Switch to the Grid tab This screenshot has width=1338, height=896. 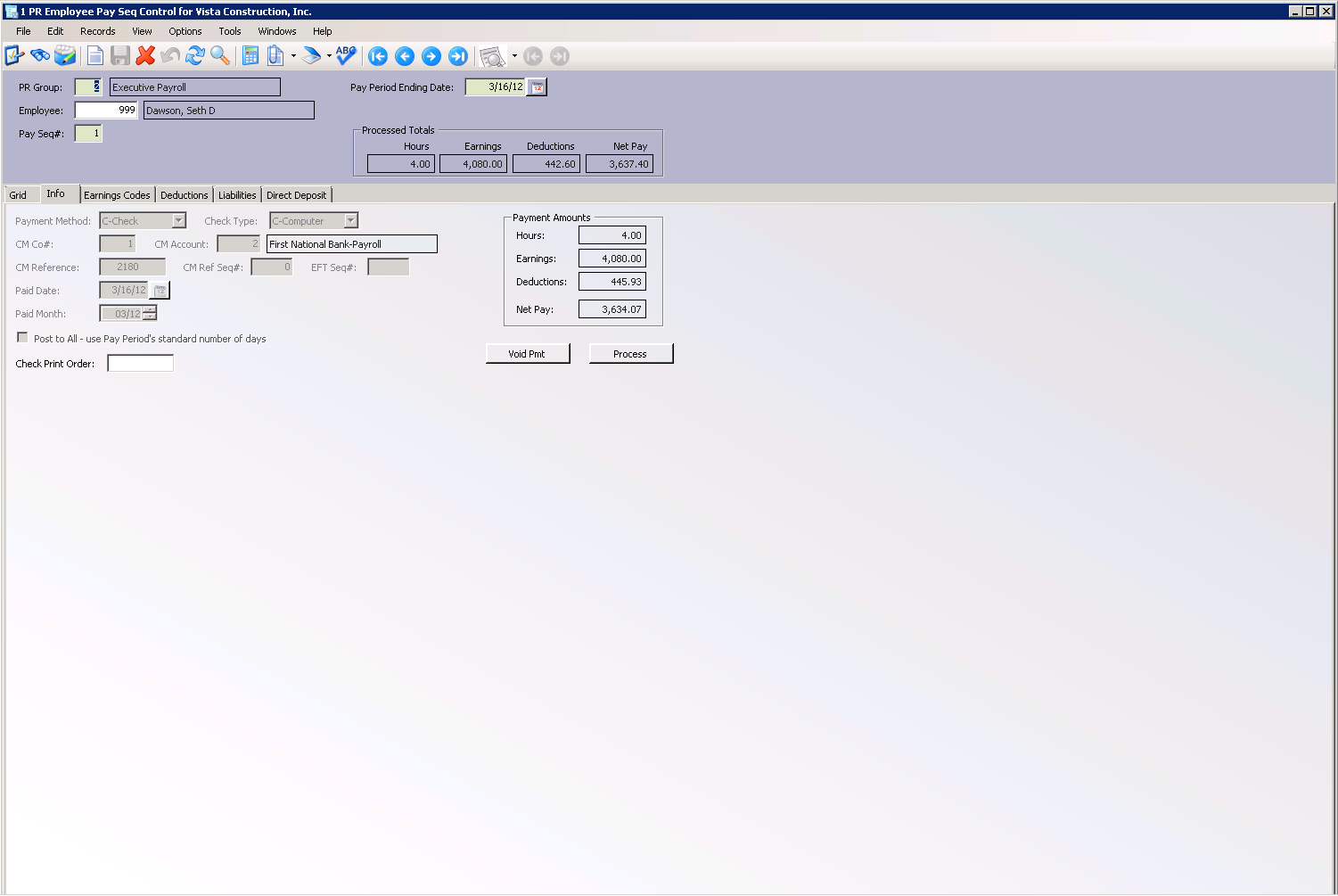(x=18, y=195)
